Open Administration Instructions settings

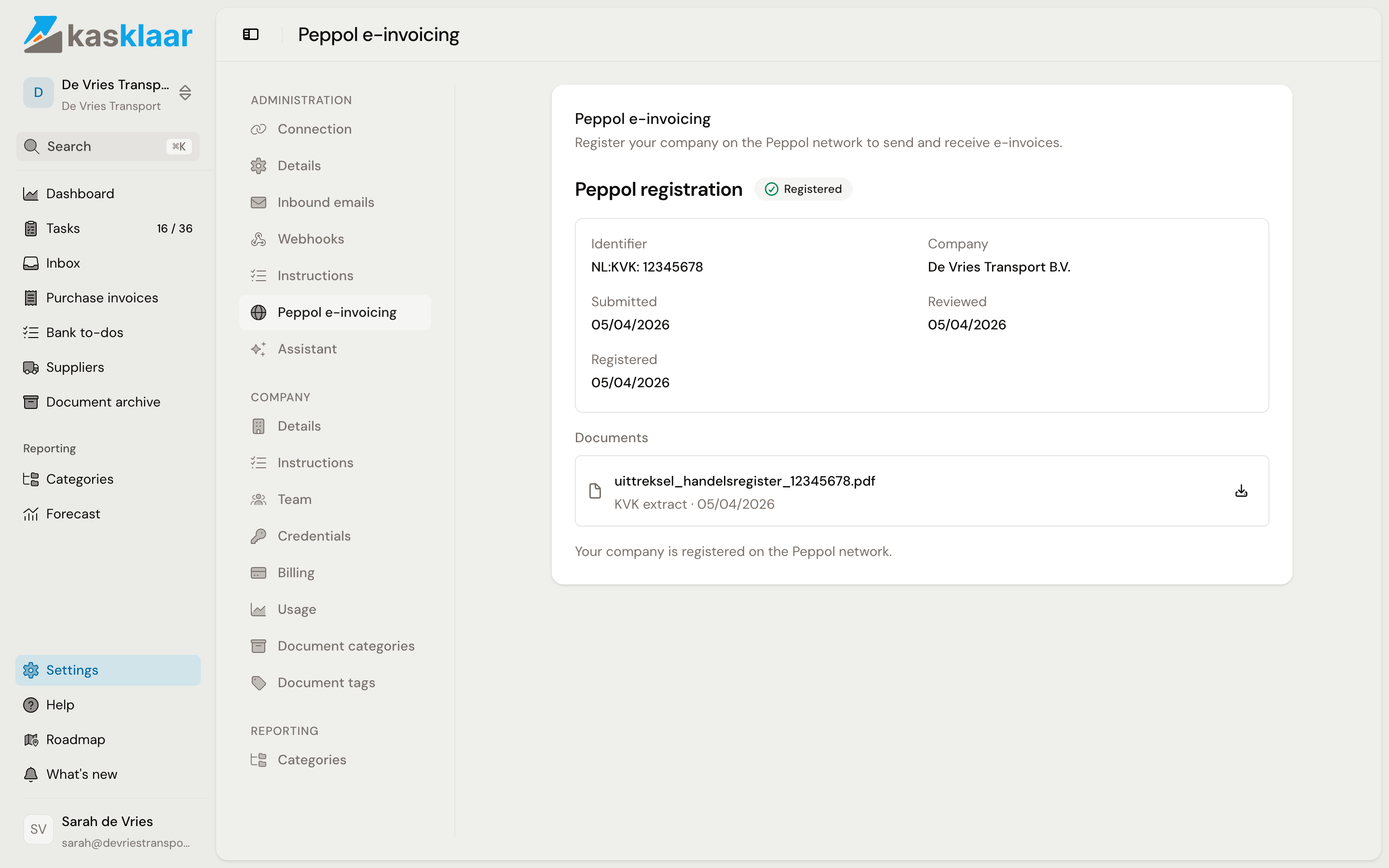335,275
